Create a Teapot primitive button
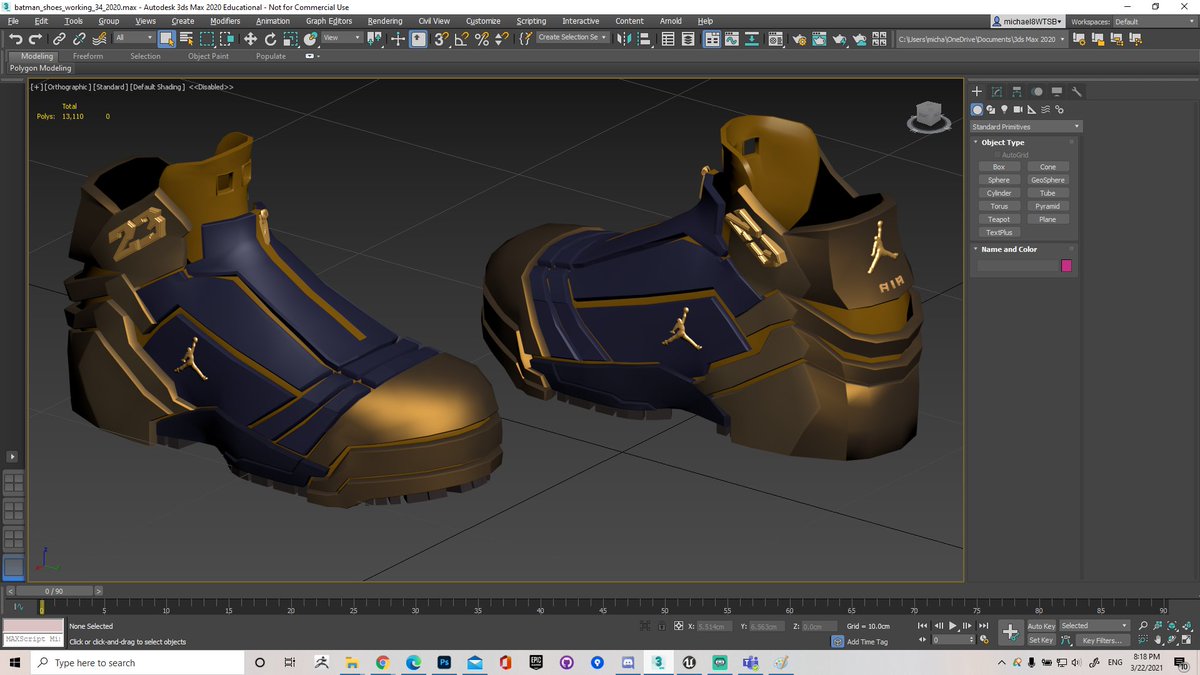The image size is (1200, 675). click(999, 219)
